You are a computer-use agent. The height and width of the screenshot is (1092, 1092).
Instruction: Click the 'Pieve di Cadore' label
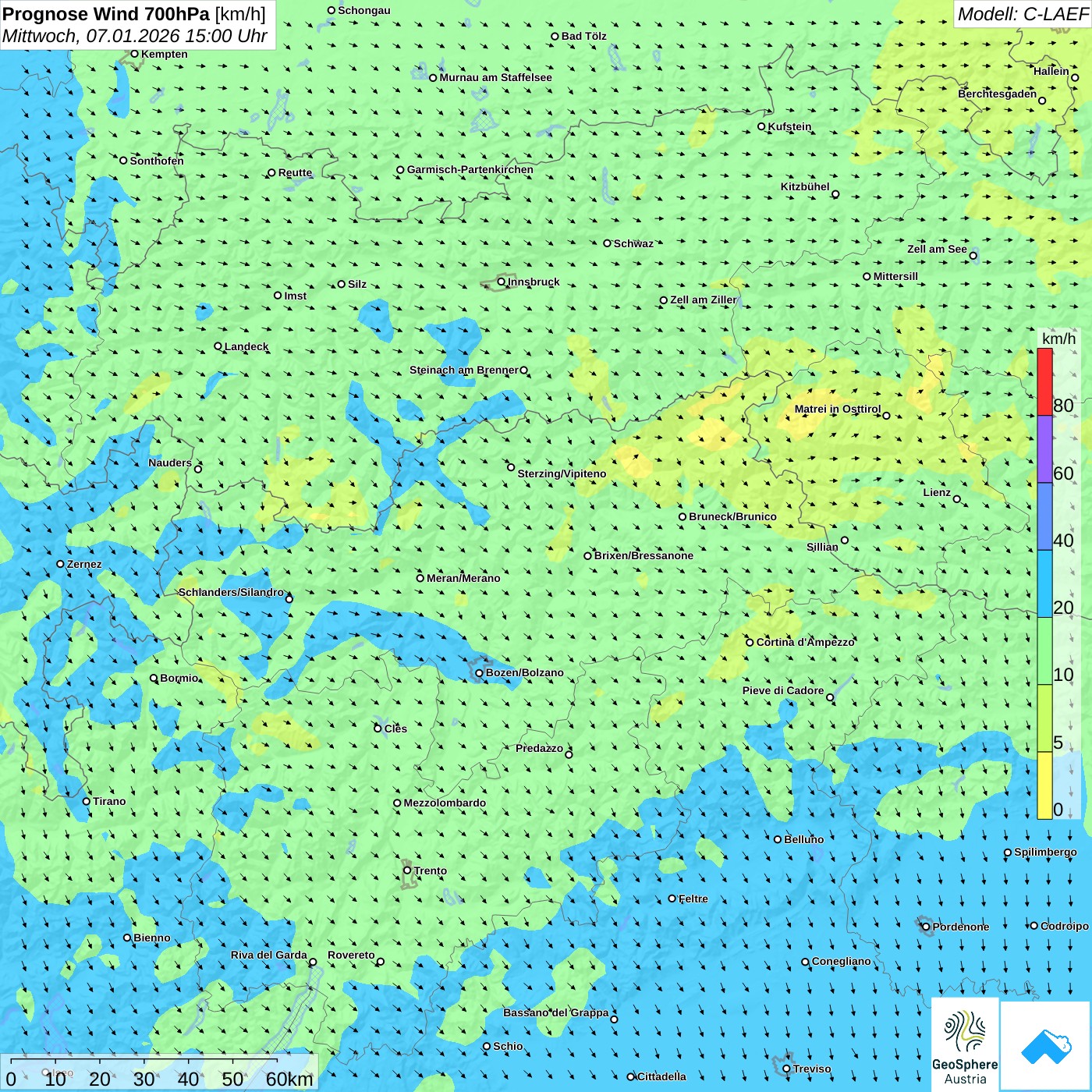coord(783,690)
